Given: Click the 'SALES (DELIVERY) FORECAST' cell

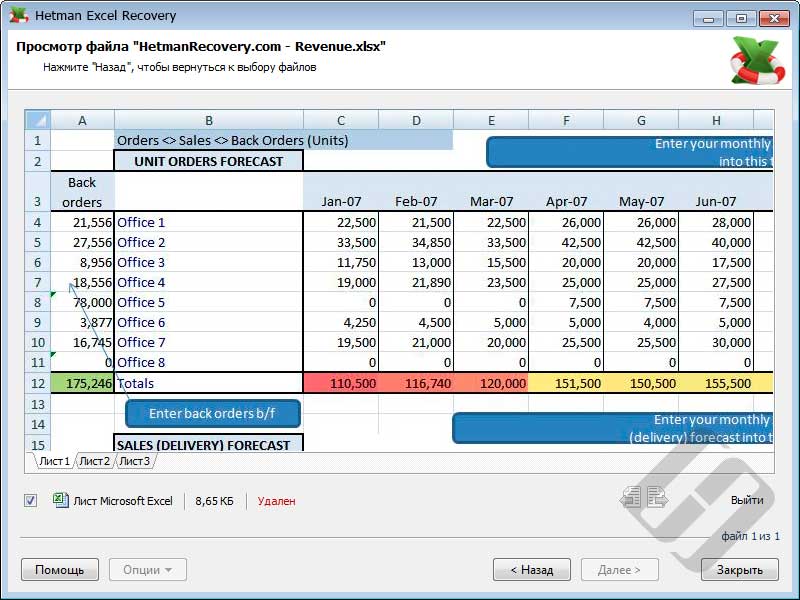Looking at the screenshot, I should 209,444.
